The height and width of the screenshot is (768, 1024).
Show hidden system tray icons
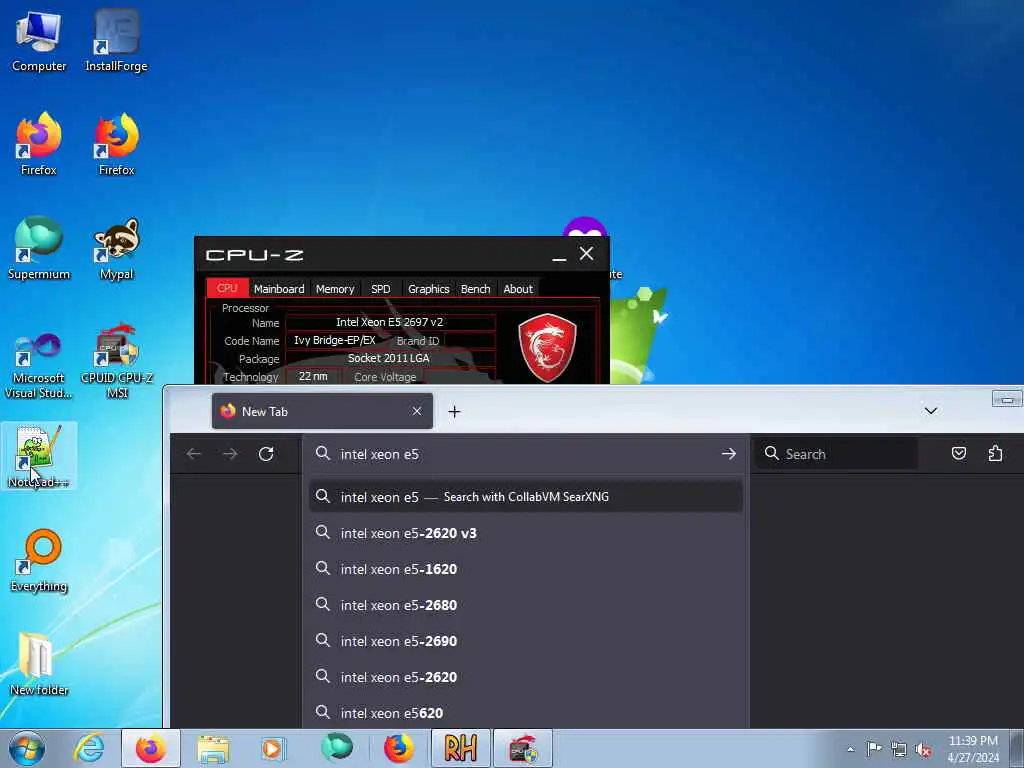point(850,749)
